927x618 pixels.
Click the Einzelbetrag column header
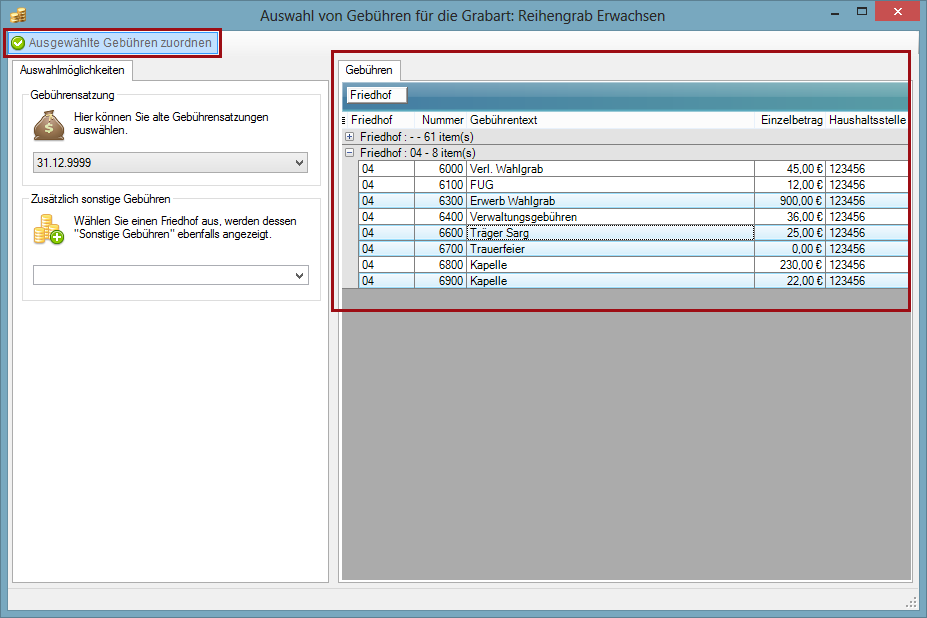pyautogui.click(x=790, y=120)
